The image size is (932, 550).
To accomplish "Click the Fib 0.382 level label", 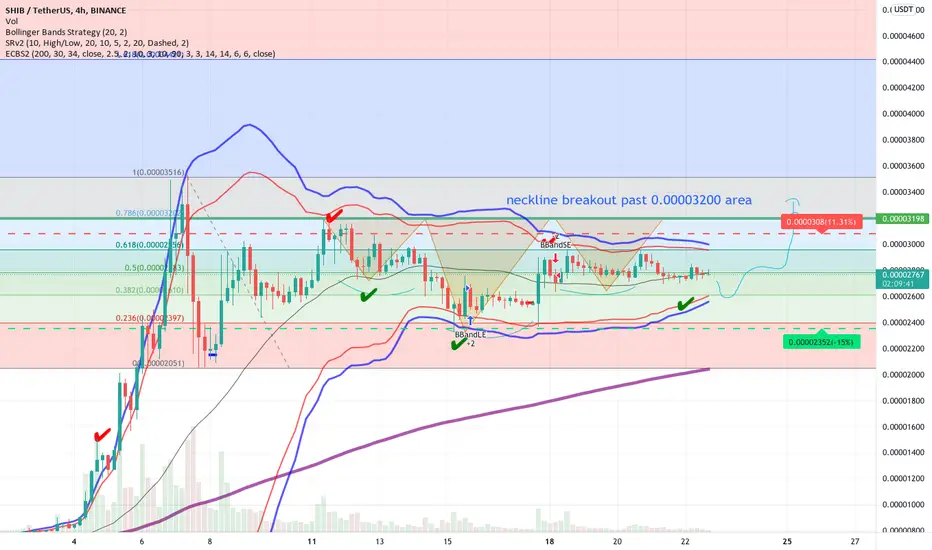I will point(150,290).
